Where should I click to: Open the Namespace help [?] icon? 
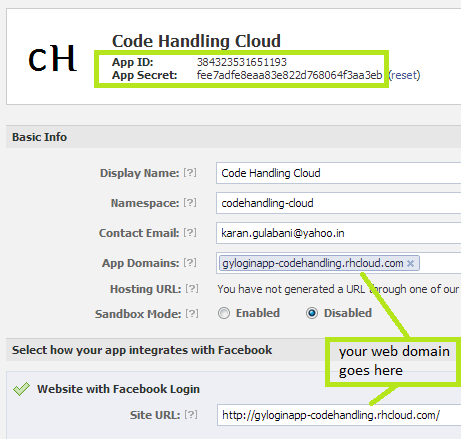point(190,203)
